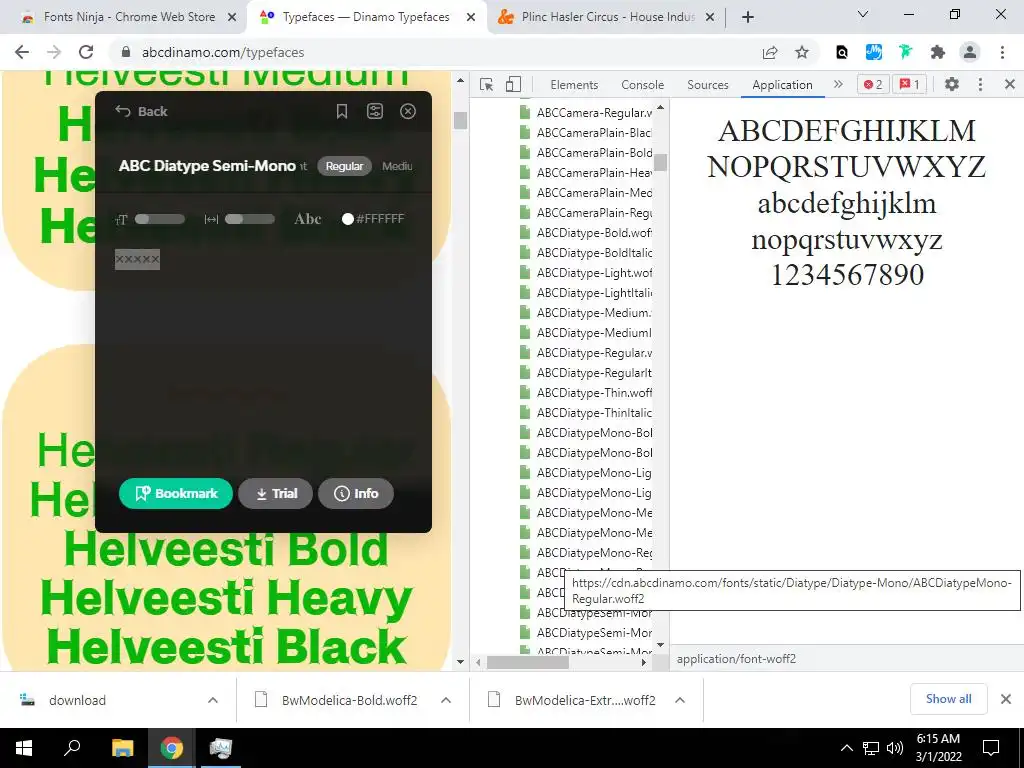Select the Regular weight pill
The height and width of the screenshot is (768, 1024).
[x=345, y=166]
